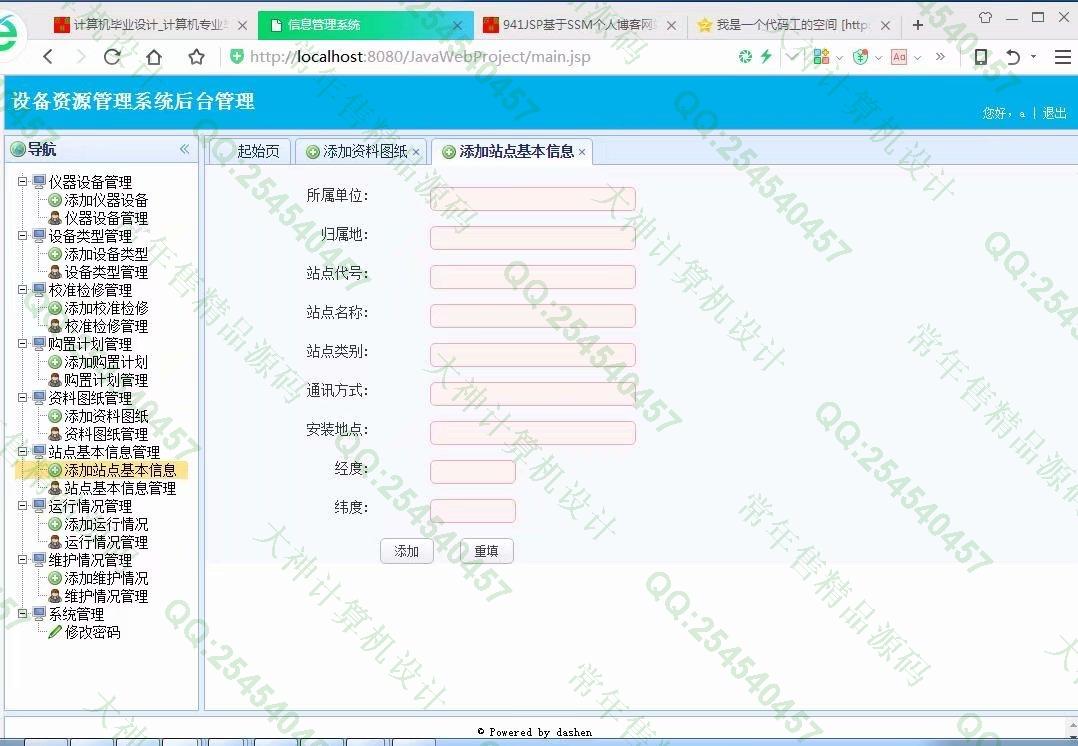Collapse the 资料图纸管理 tree node
The image size is (1078, 746).
22,397
